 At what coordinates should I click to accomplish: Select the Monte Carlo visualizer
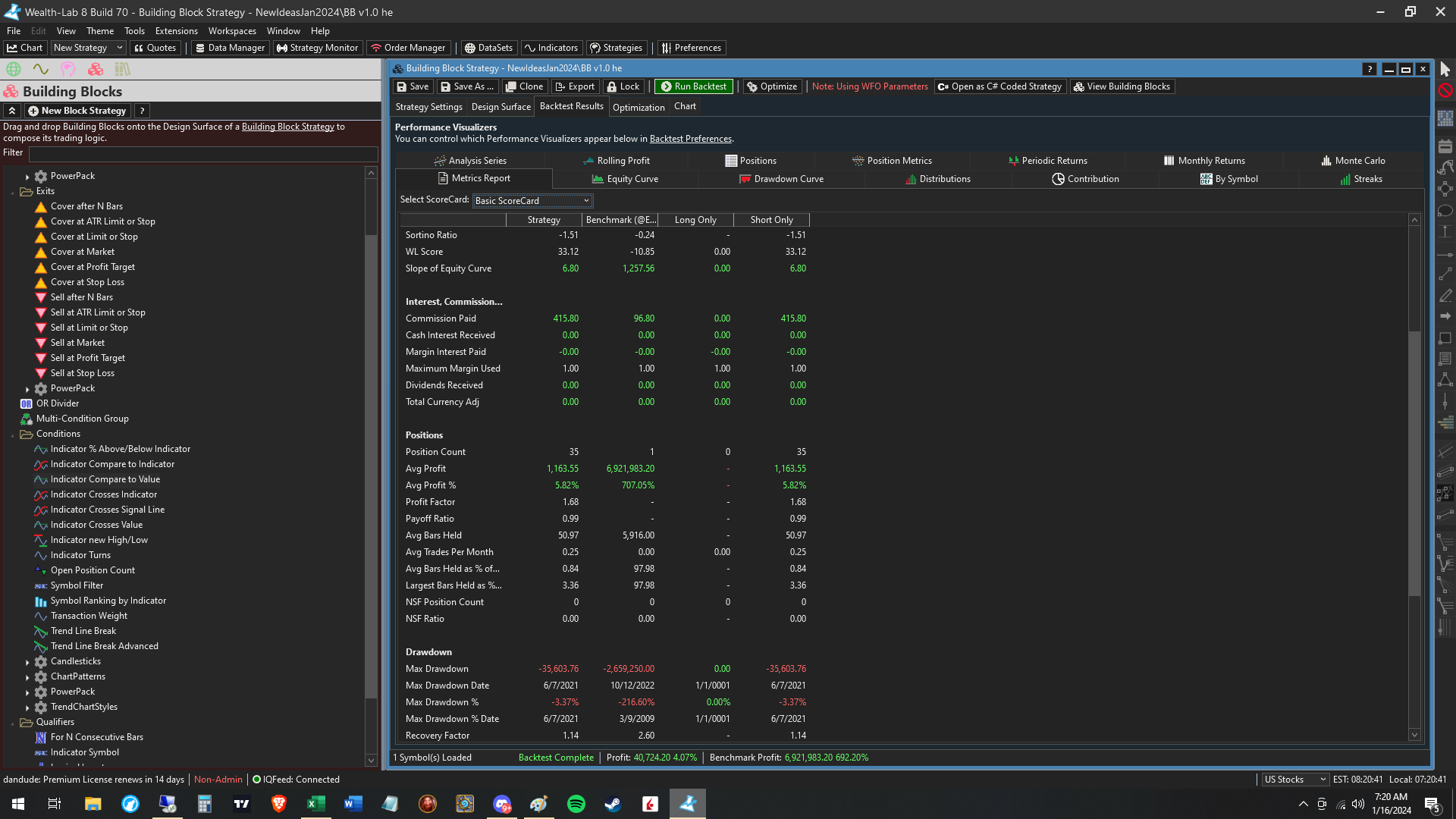[1353, 161]
